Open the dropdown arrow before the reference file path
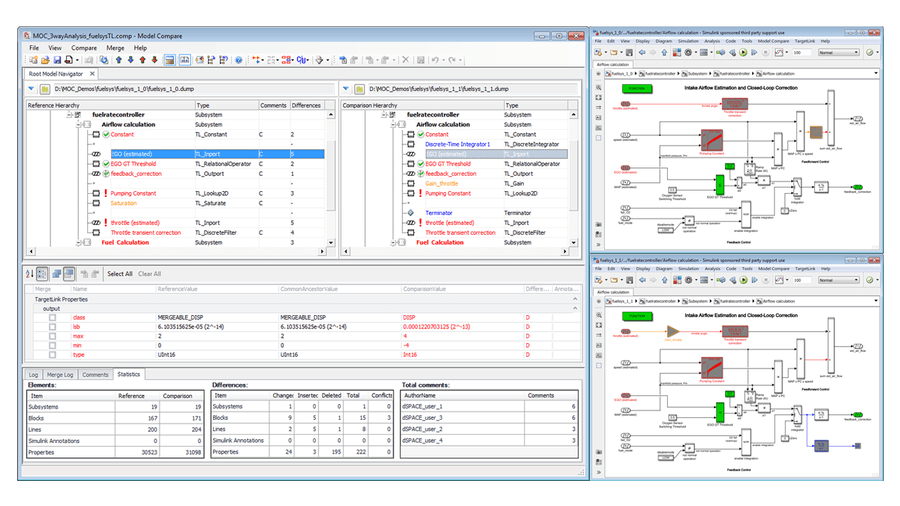 click(x=31, y=89)
